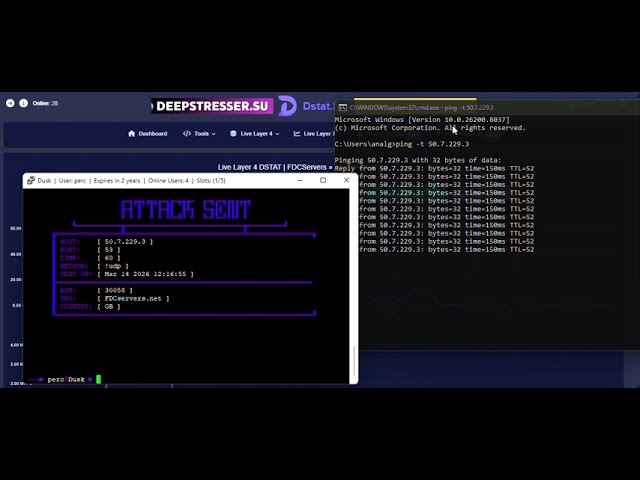Close the Dusk terminal window

click(346, 180)
